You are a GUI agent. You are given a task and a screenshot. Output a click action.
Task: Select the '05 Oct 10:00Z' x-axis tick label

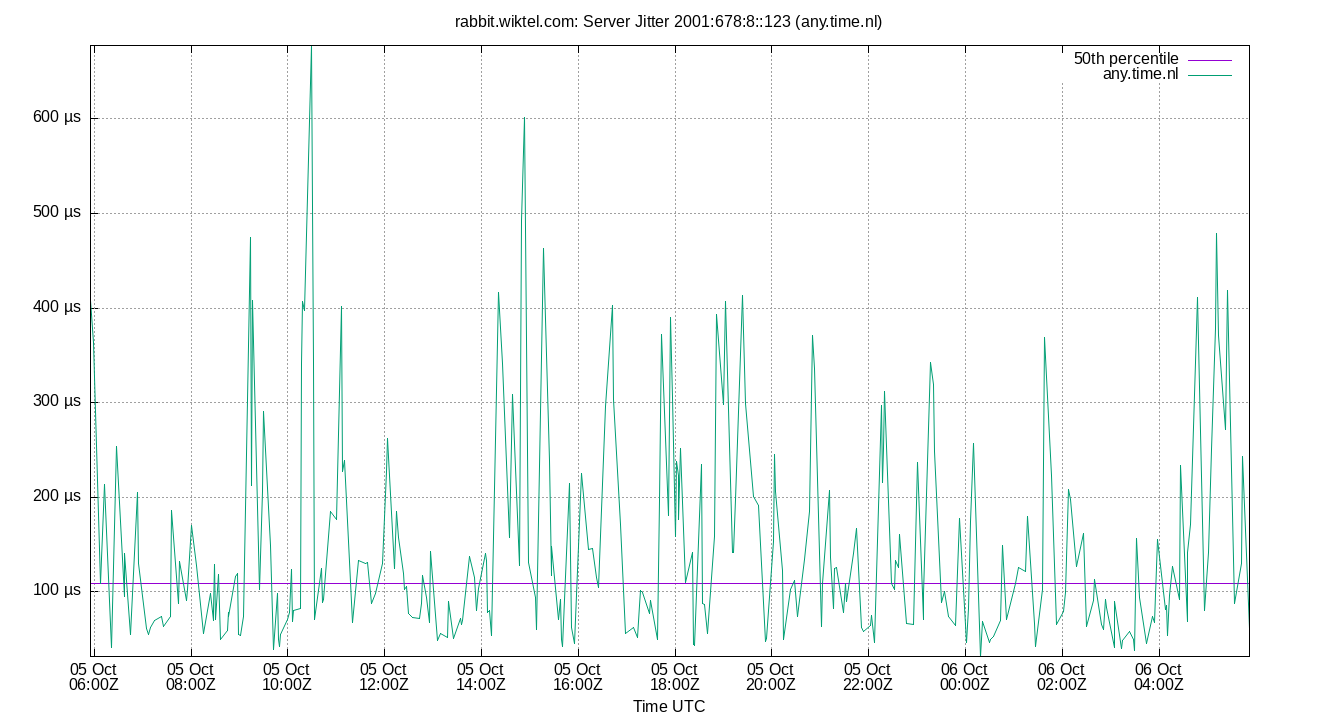pos(287,677)
